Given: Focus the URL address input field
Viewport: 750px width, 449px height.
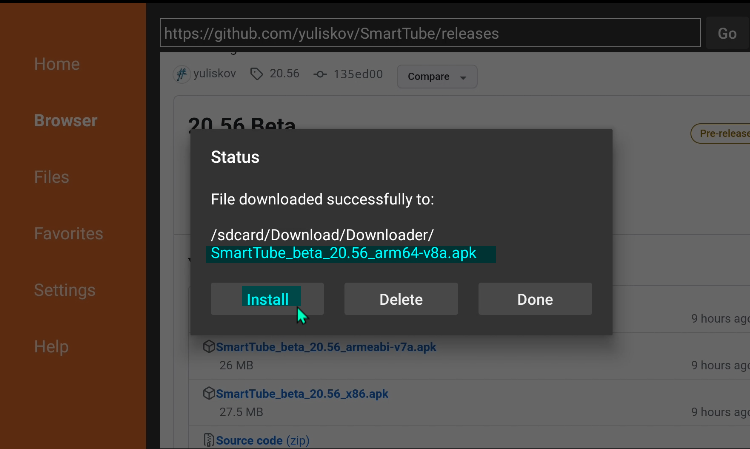Looking at the screenshot, I should tap(430, 33).
